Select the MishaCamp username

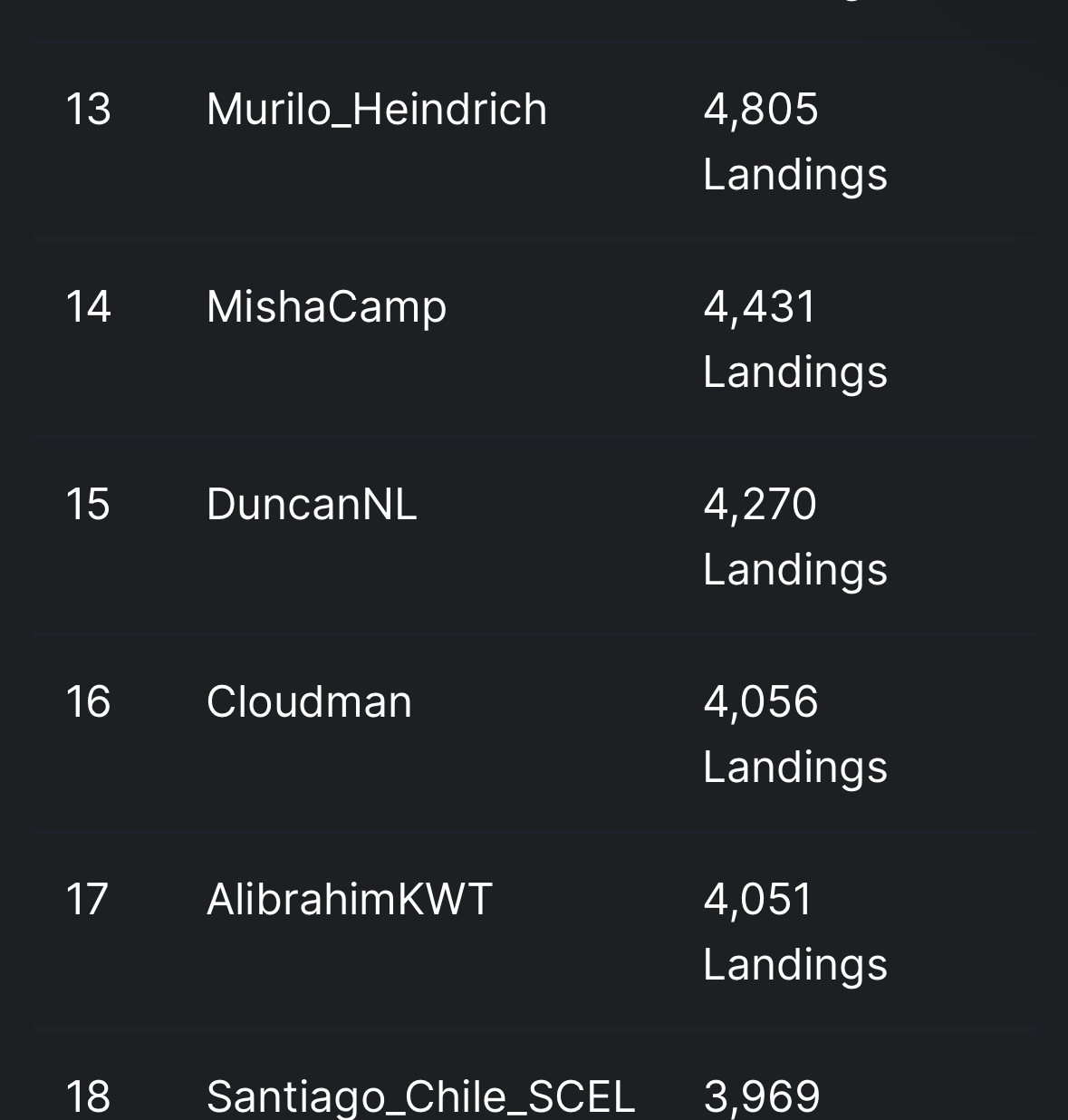pyautogui.click(x=326, y=307)
